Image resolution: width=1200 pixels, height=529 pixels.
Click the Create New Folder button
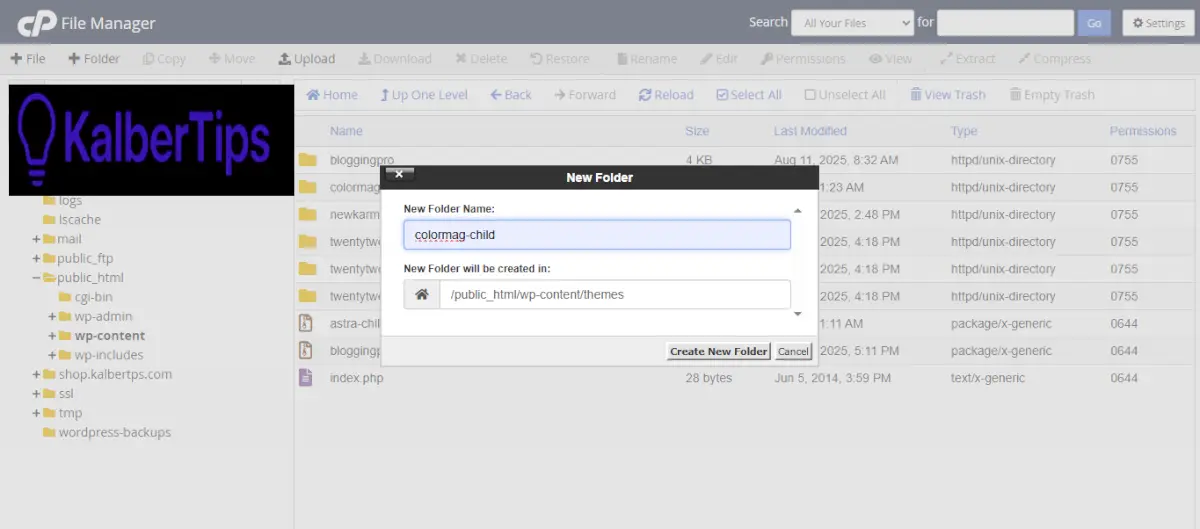coord(718,351)
